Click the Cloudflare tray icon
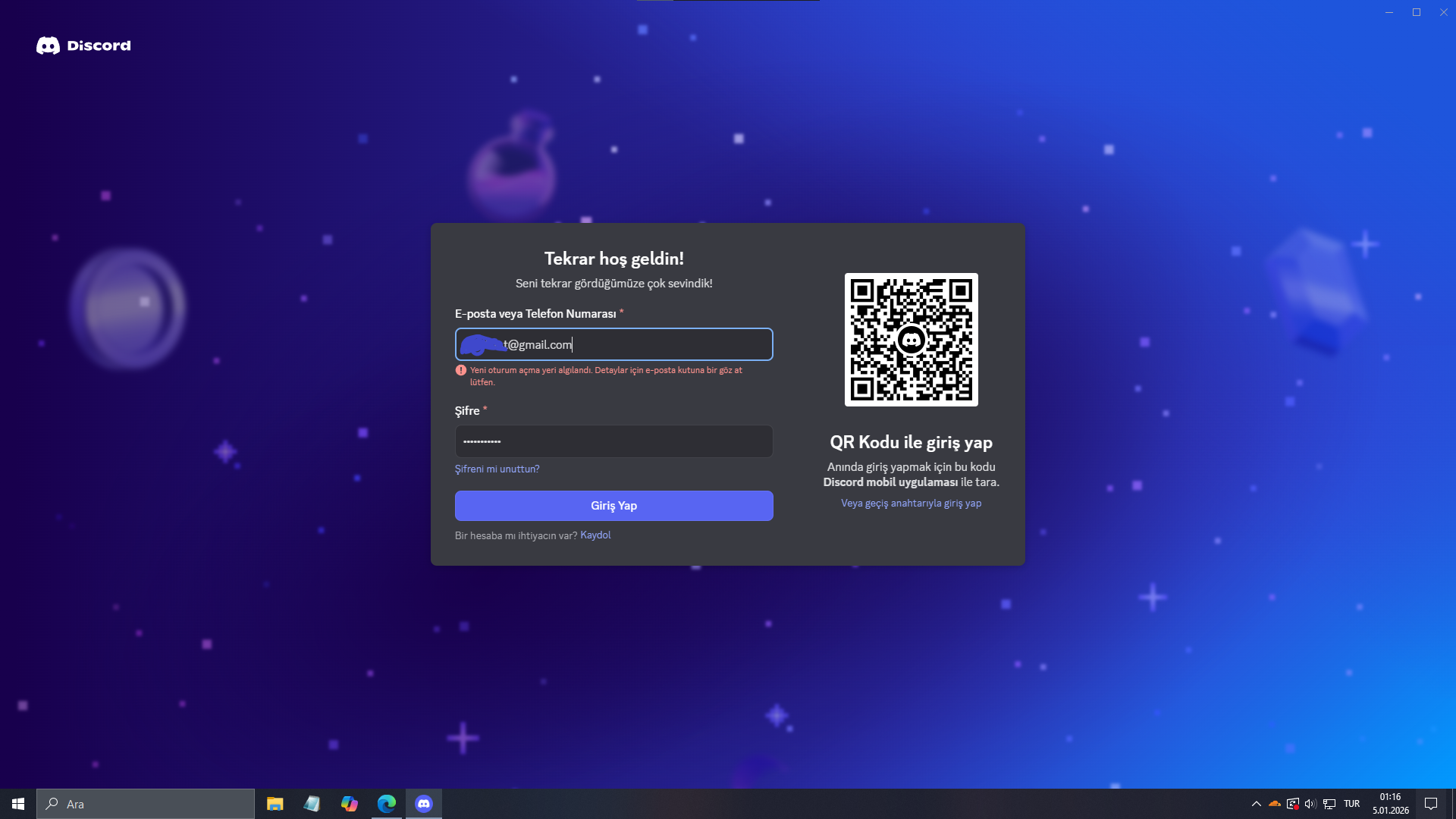Image resolution: width=1456 pixels, height=819 pixels. click(x=1274, y=804)
